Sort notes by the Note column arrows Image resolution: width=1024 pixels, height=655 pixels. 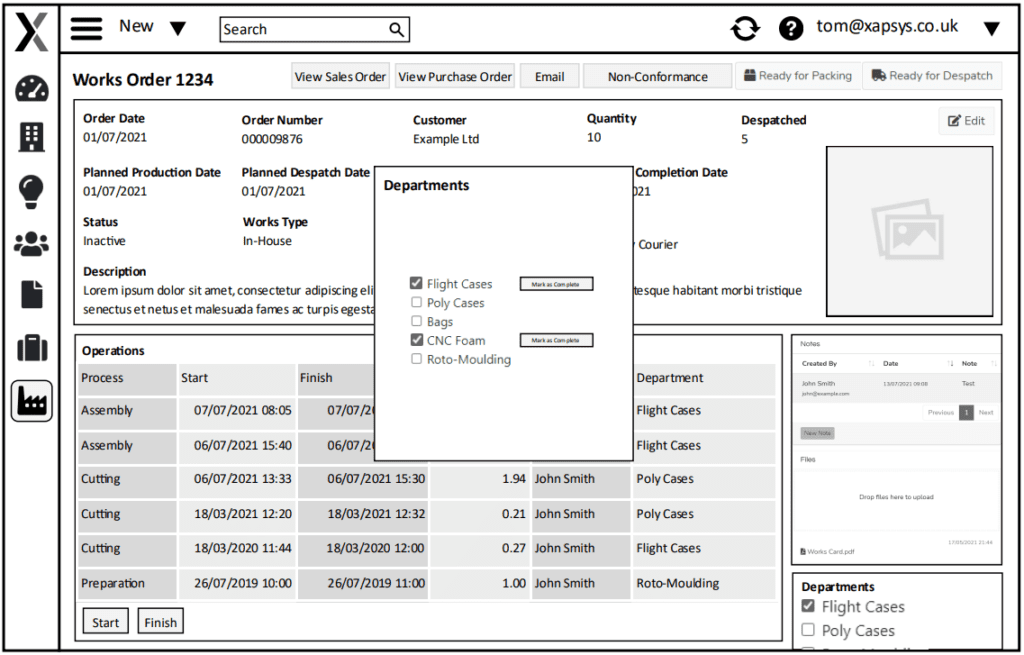click(x=993, y=364)
